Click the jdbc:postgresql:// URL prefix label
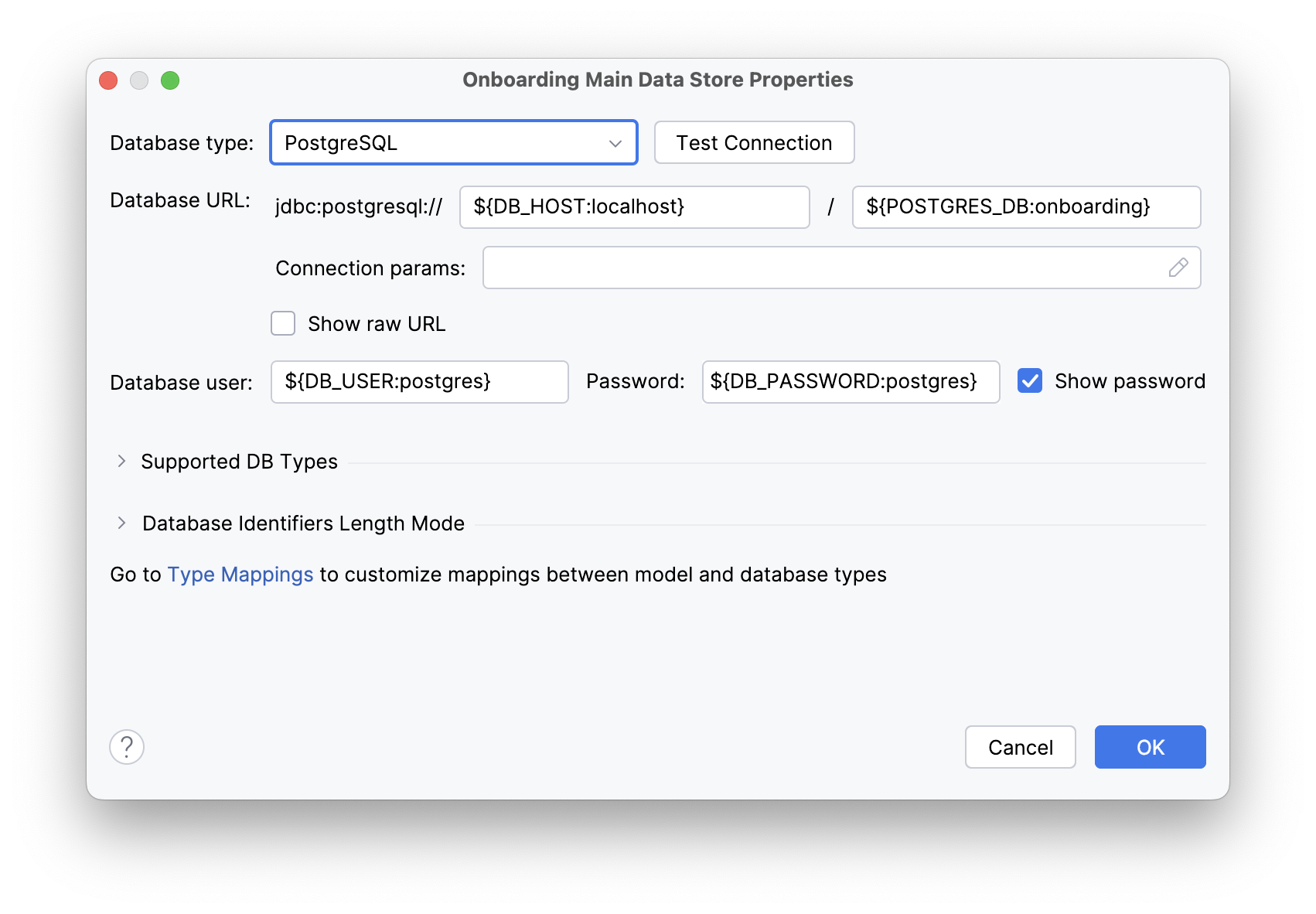 [x=358, y=206]
